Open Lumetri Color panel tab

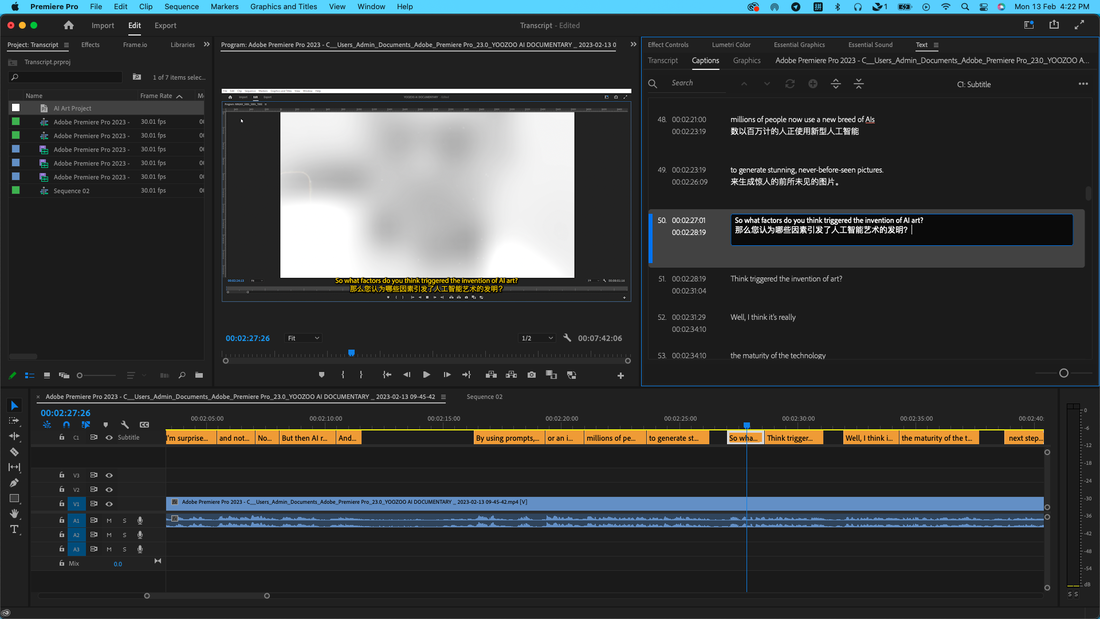[731, 45]
